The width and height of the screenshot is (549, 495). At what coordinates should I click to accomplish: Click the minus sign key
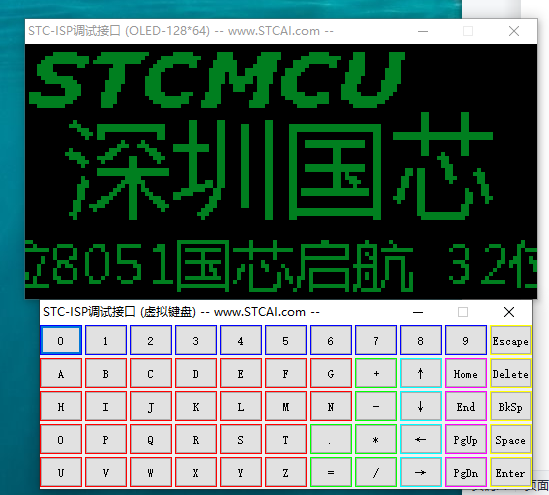(376, 406)
